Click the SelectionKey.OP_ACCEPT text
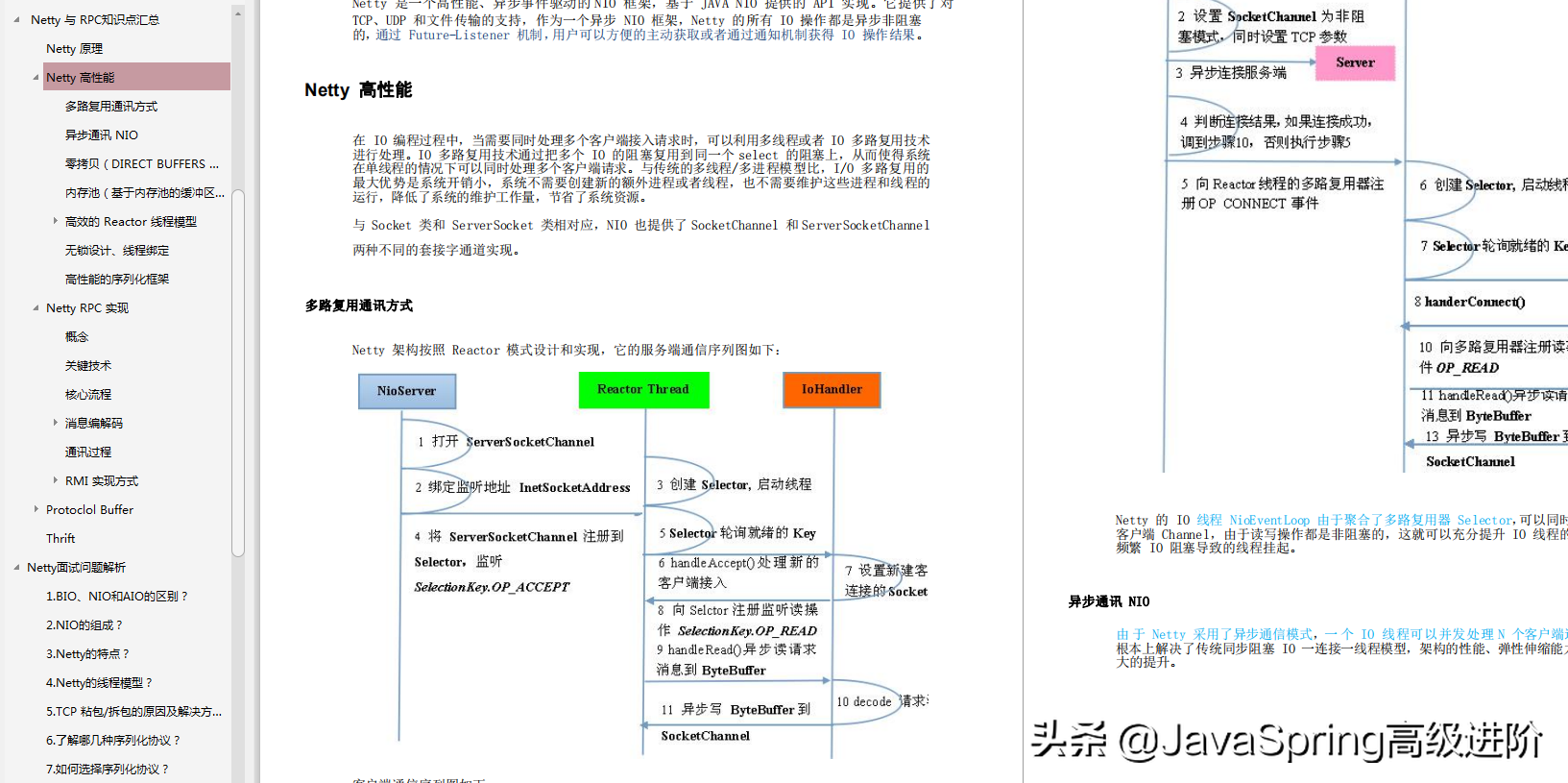This screenshot has height=783, width=1568. [492, 587]
